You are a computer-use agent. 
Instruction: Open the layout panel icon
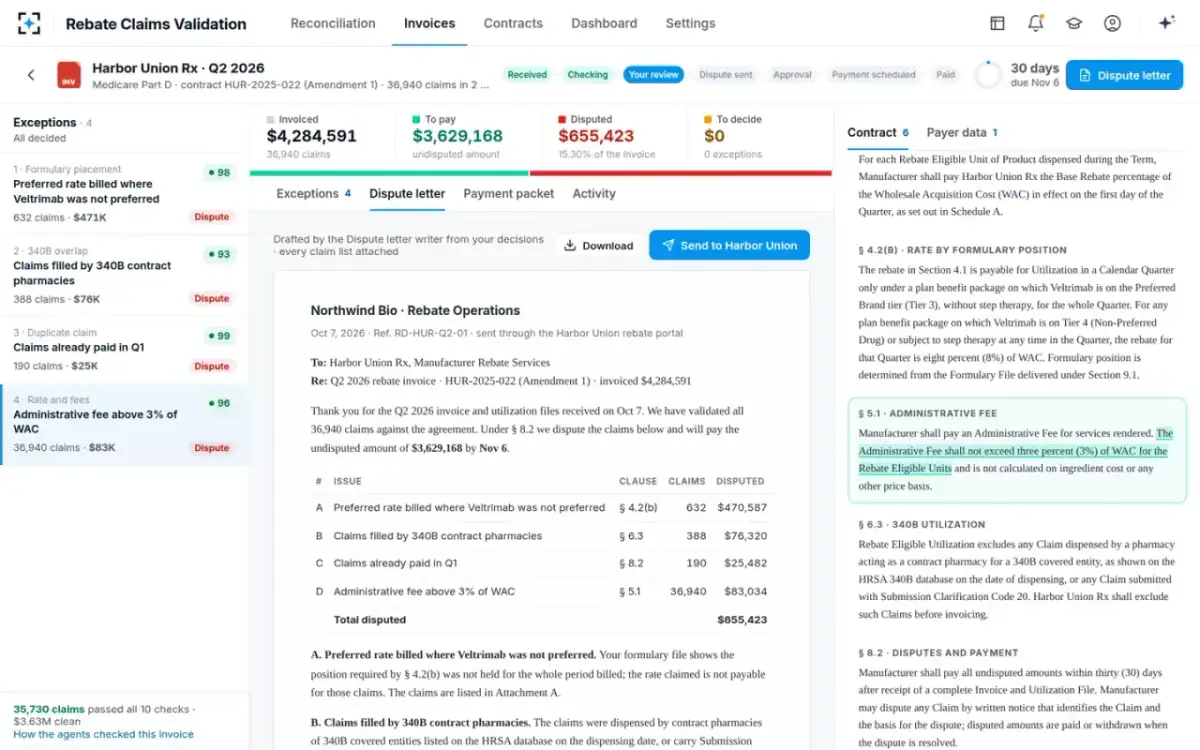(997, 23)
